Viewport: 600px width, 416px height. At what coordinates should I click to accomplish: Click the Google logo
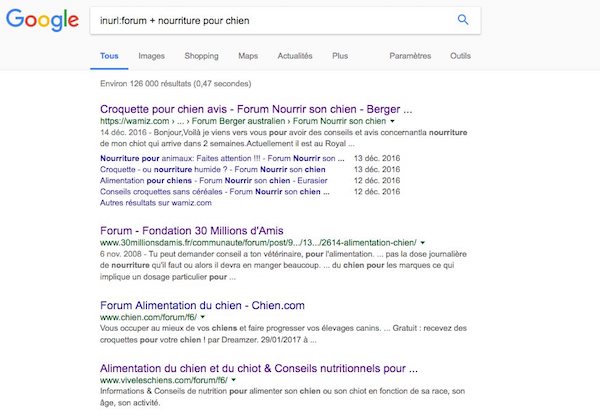[41, 21]
